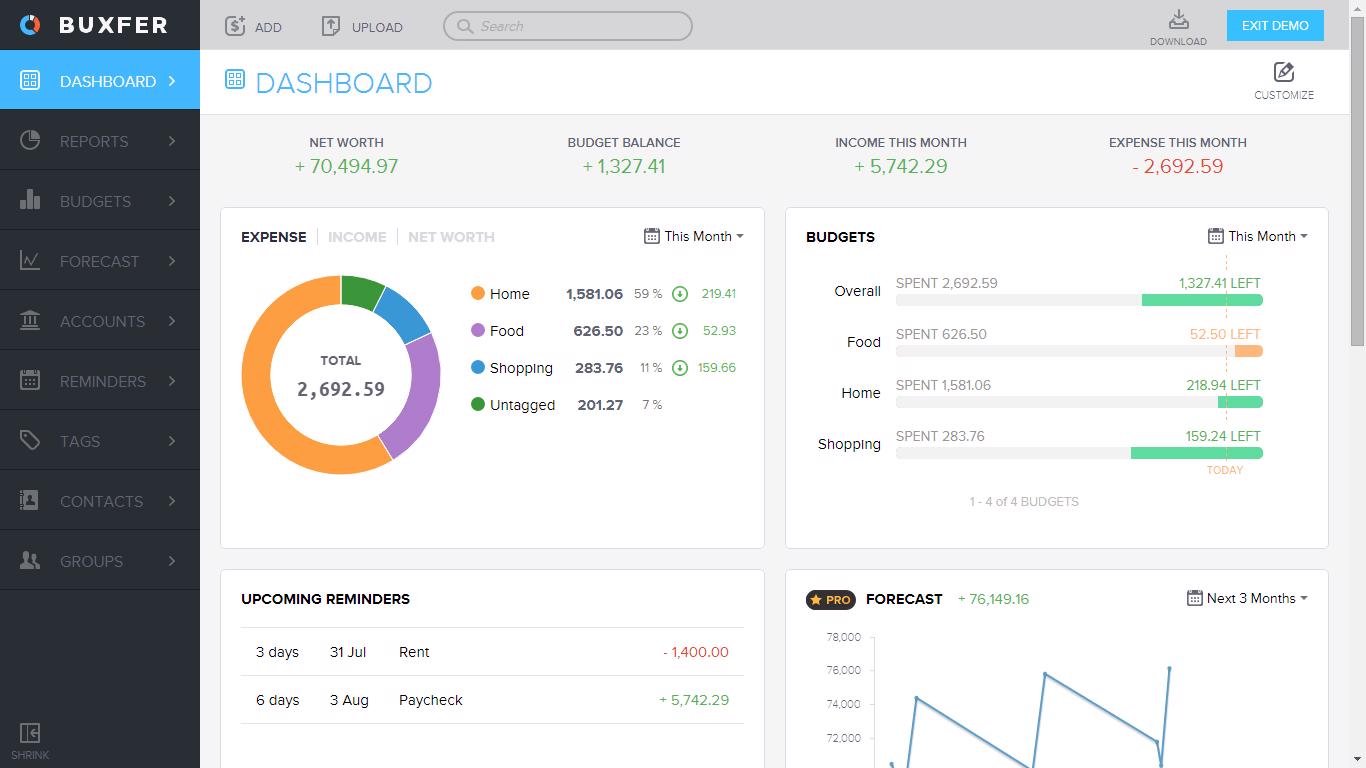Collapse the sidebar using the Shrink icon

[29, 735]
